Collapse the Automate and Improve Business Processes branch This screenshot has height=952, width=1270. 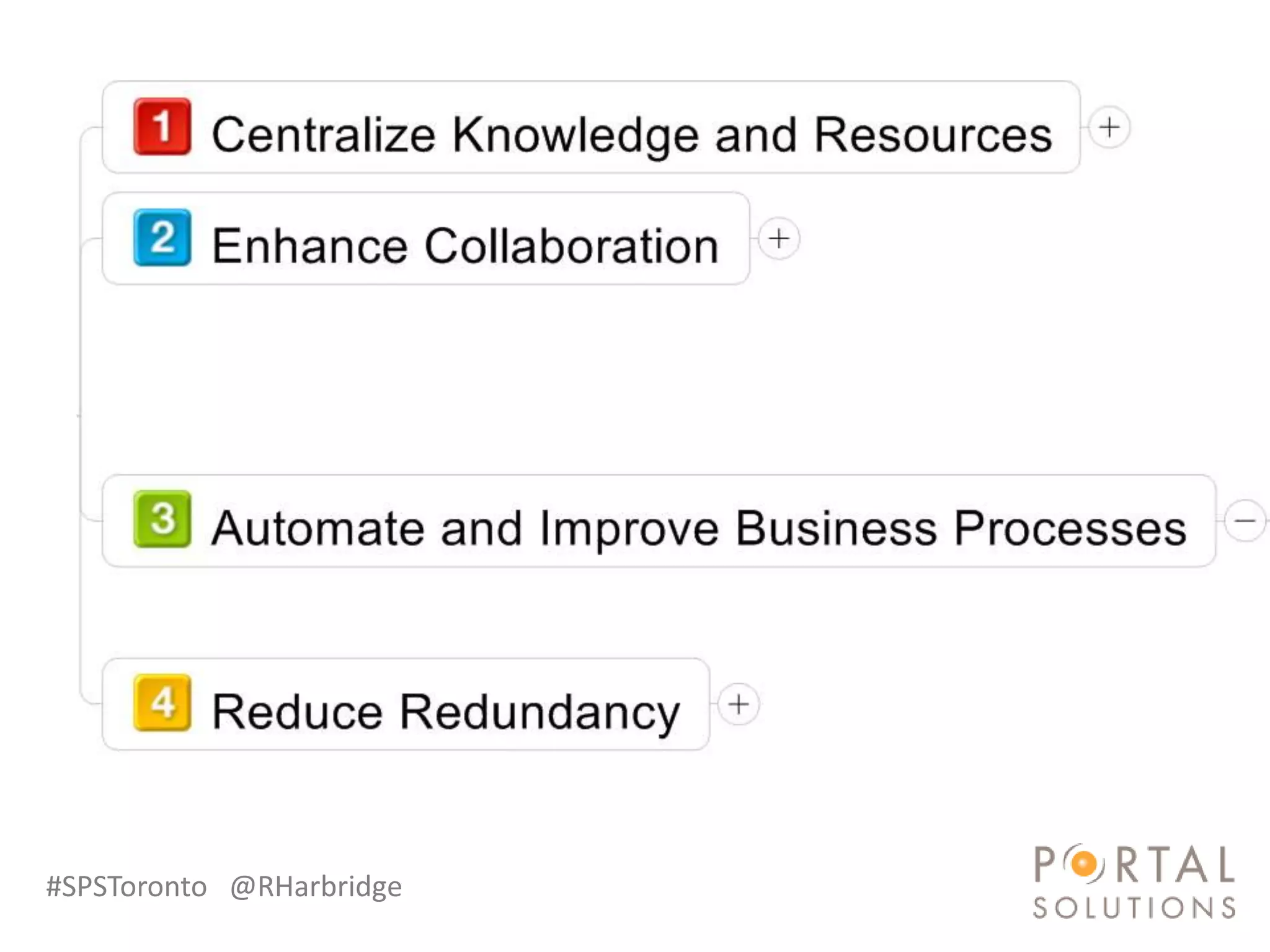coord(1245,520)
